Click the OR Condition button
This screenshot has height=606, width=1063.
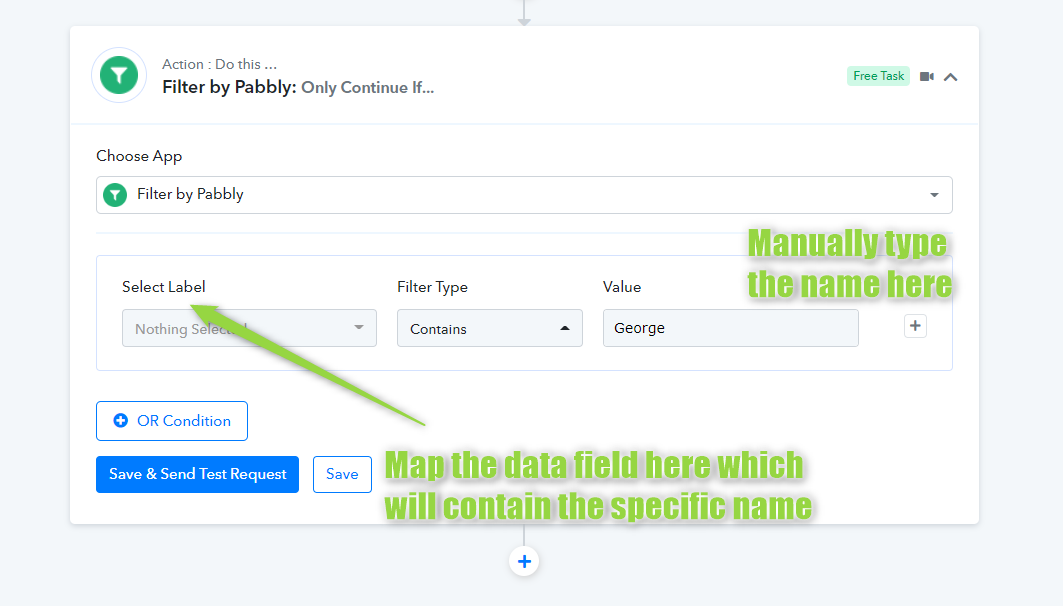click(172, 421)
